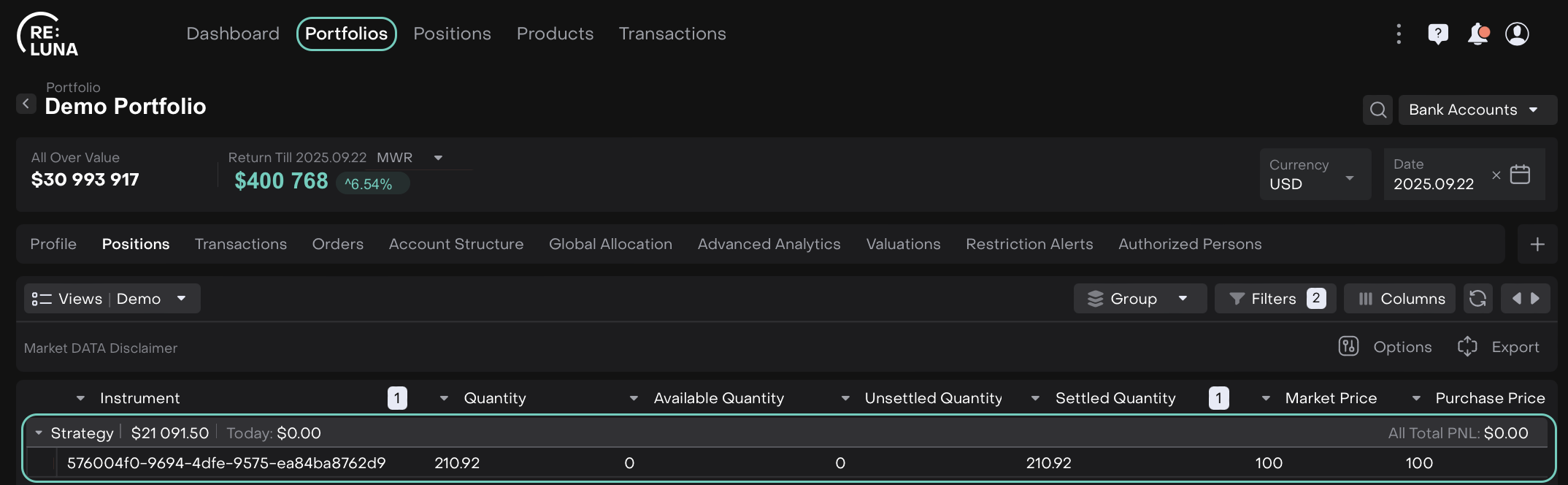Open the calendar date picker icon
This screenshot has height=485, width=1568.
1520,175
